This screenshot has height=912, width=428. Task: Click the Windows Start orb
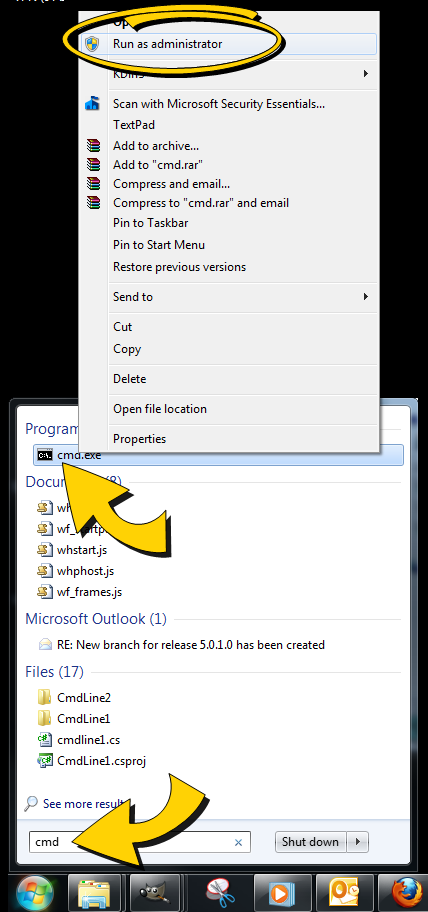click(34, 893)
